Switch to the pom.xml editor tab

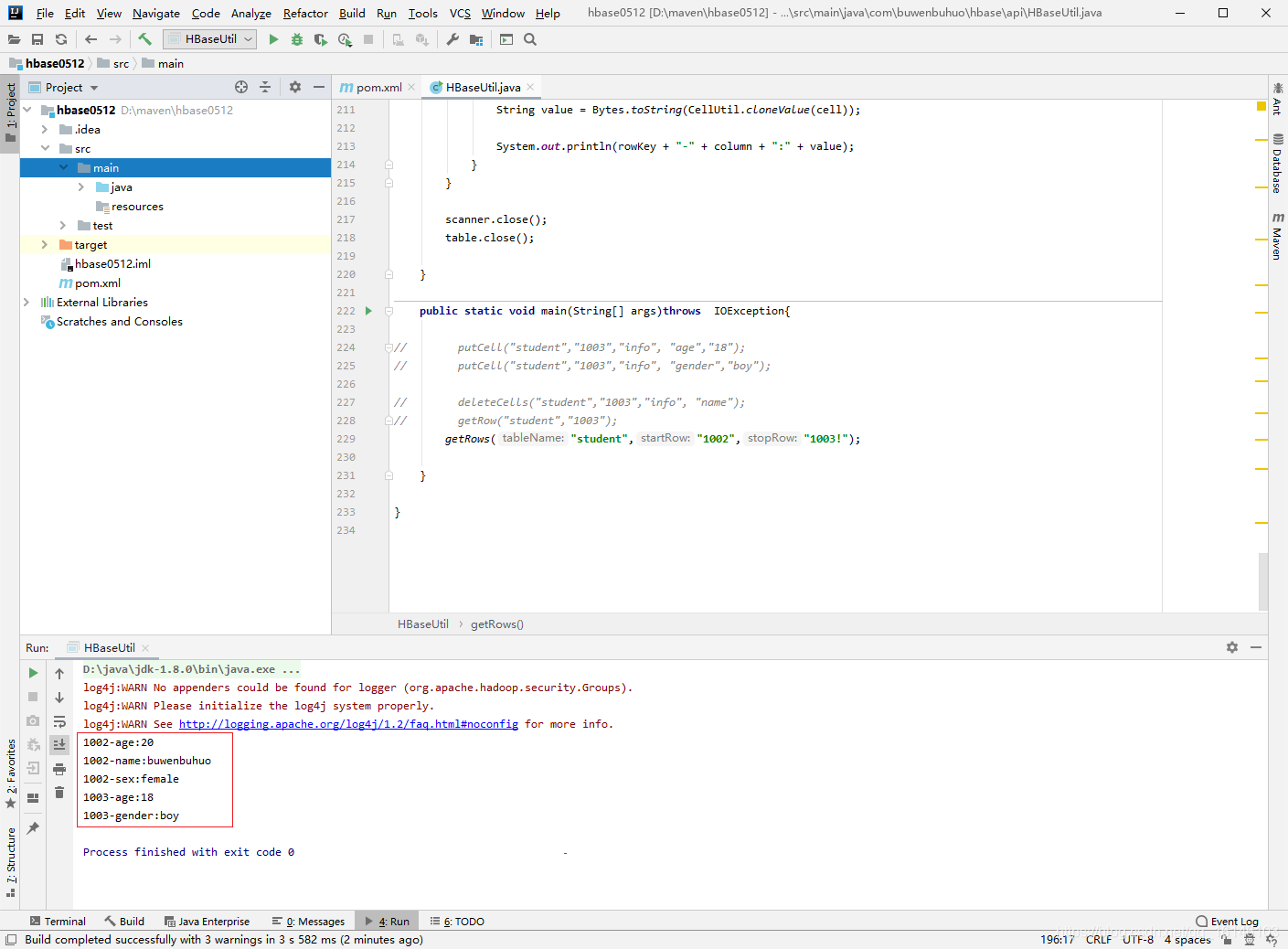pos(378,87)
